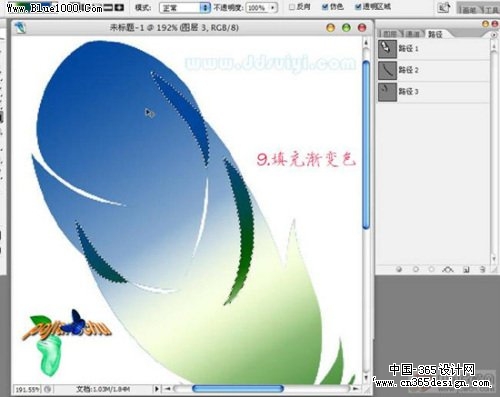The width and height of the screenshot is (500, 397).
Task: Enable the 反向 reverse checkbox
Action: point(292,7)
